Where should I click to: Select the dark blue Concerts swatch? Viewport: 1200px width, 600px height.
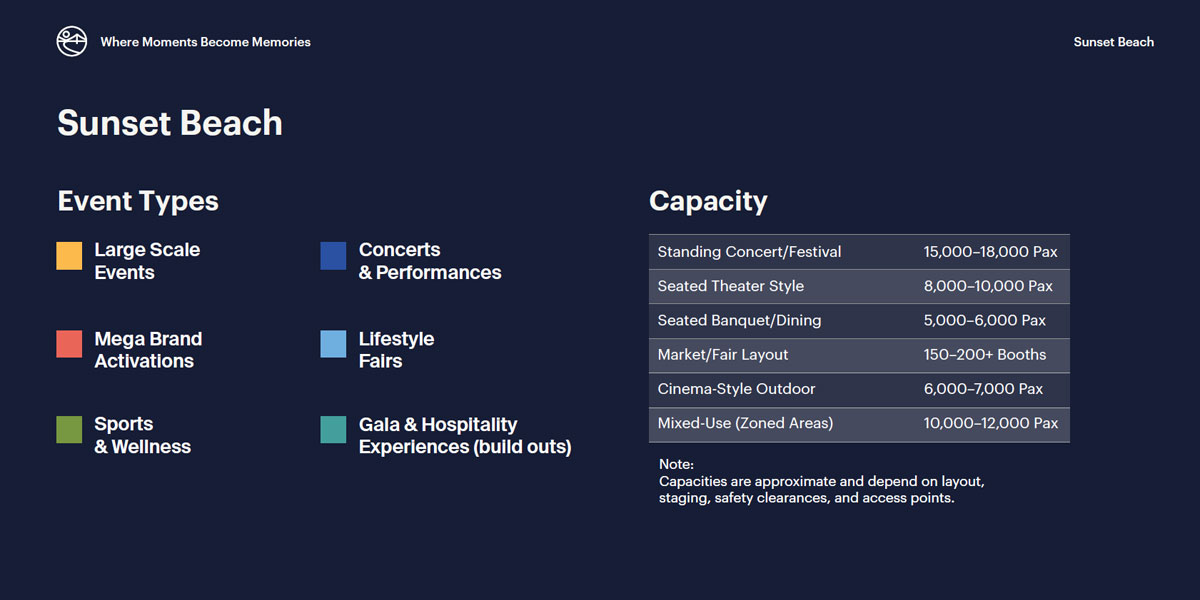[333, 255]
